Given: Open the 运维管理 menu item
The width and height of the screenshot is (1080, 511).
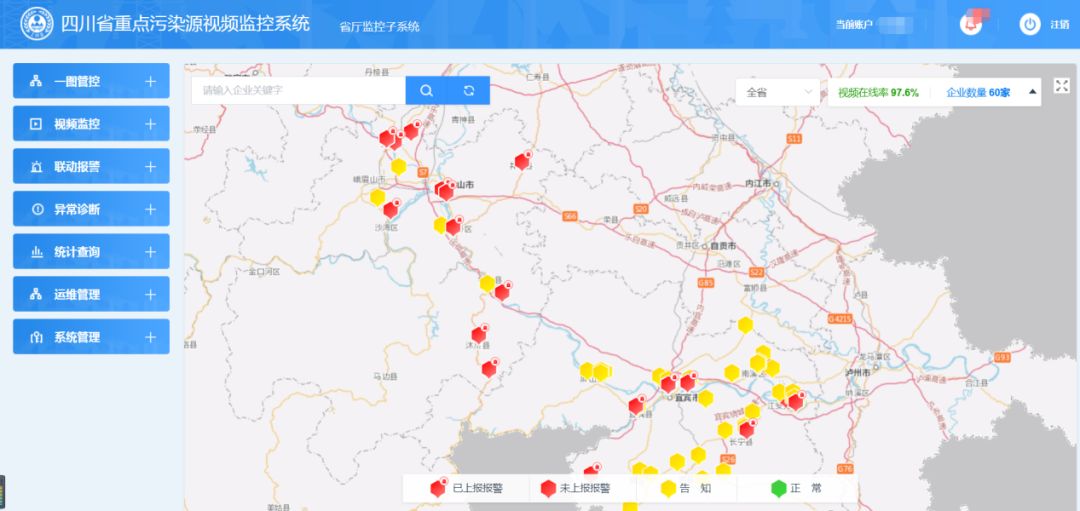Looking at the screenshot, I should coord(91,295).
